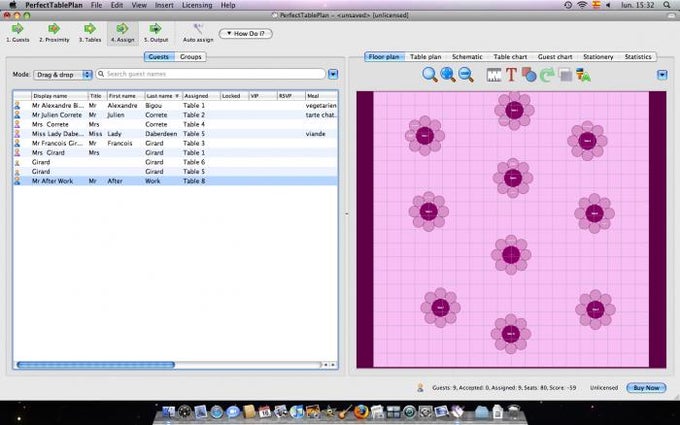Viewport: 680px width, 425px height.
Task: Select the red Text tool icon
Action: coord(511,75)
